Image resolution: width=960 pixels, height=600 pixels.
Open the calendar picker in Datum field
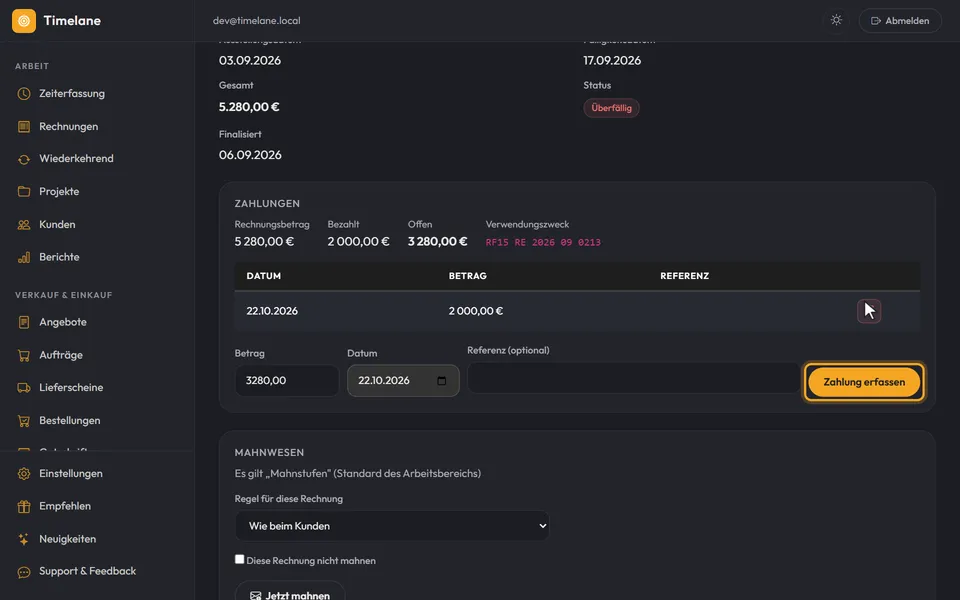pyautogui.click(x=441, y=381)
